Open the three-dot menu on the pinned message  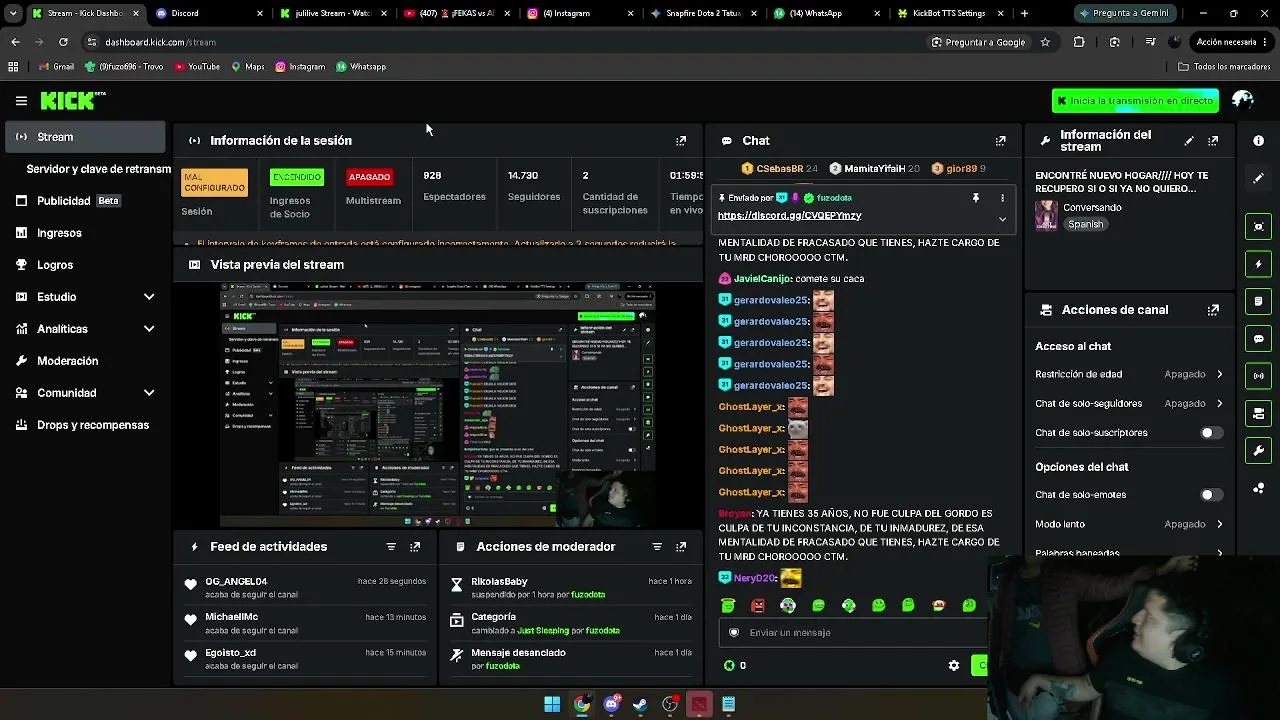click(x=1002, y=198)
